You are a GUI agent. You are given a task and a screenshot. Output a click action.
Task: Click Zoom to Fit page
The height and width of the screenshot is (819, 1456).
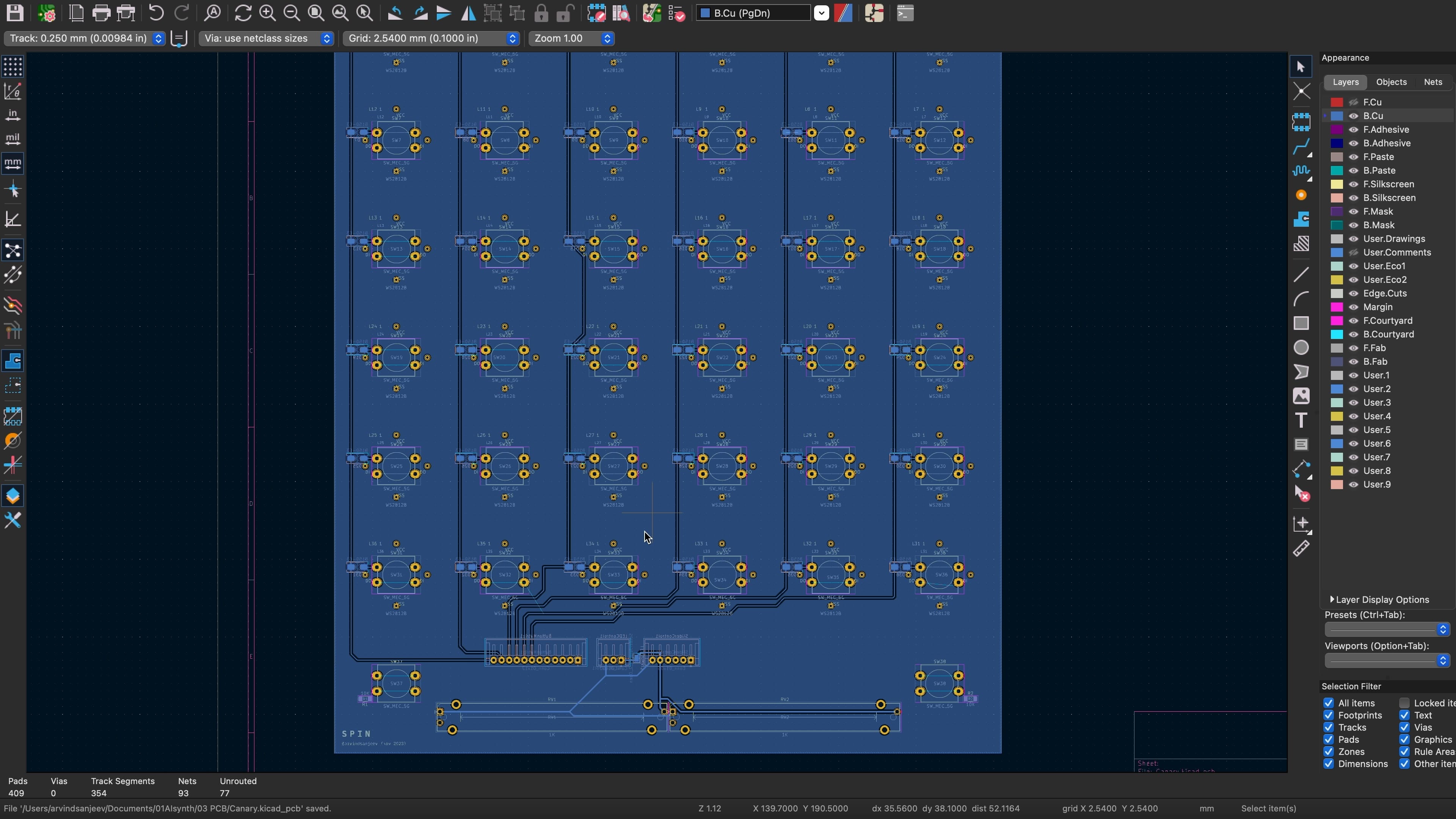(316, 13)
